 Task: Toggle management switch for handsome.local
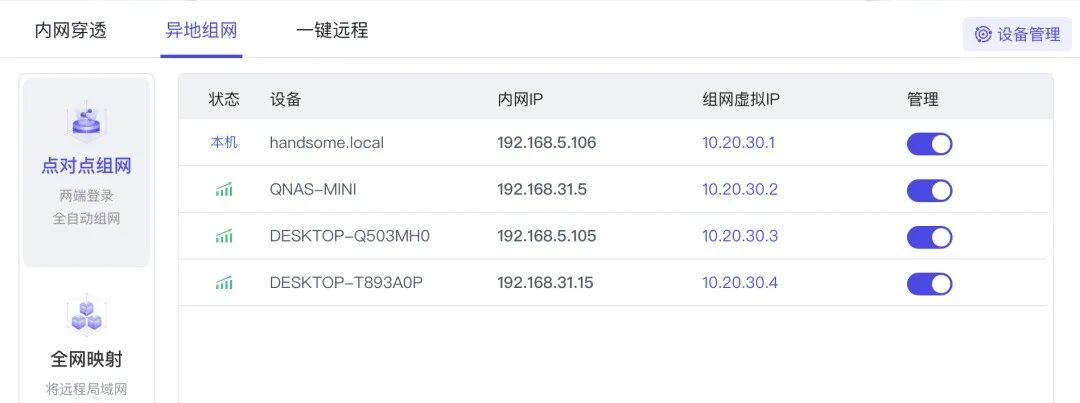(929, 143)
